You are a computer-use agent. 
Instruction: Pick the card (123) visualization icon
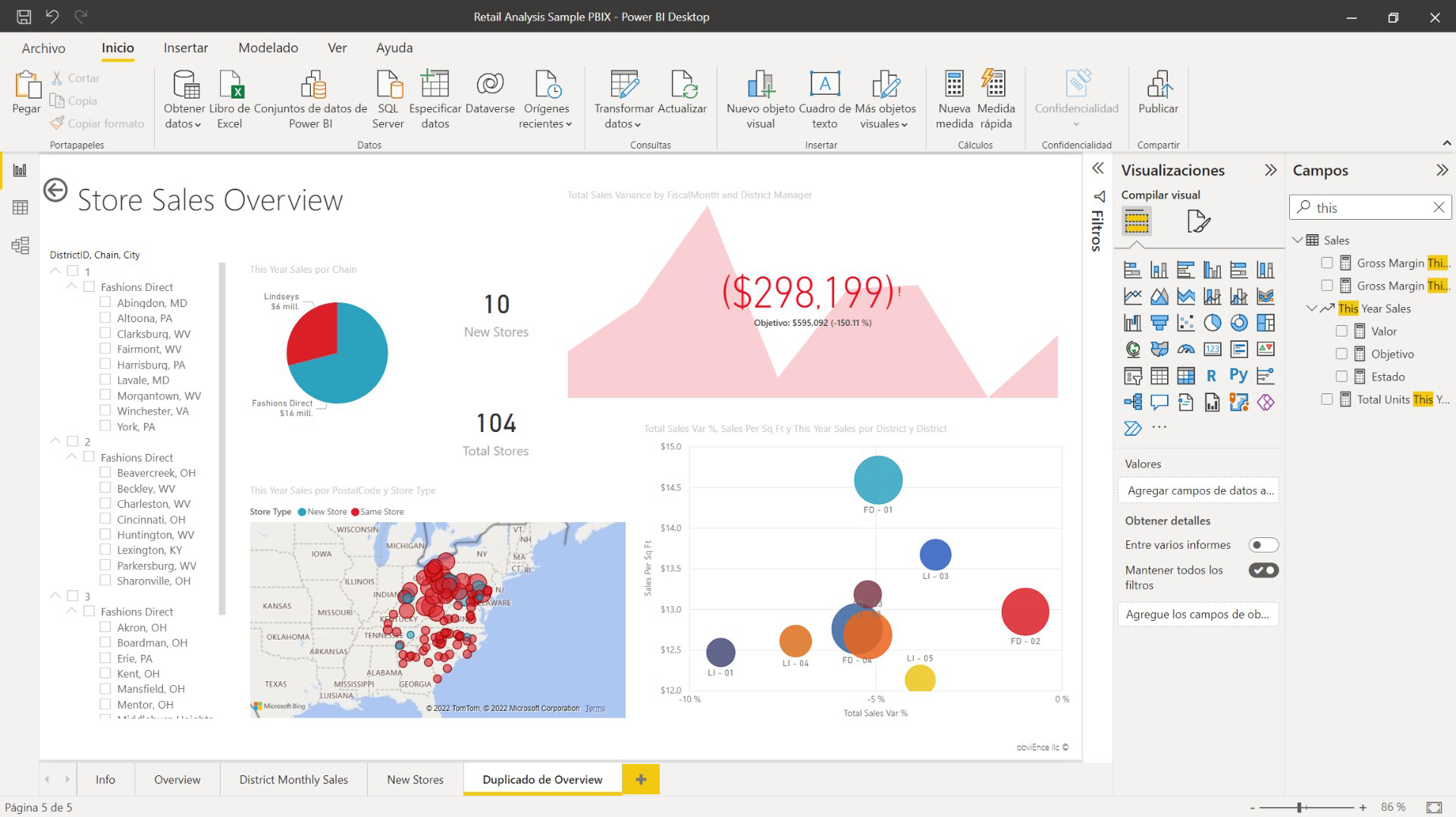[x=1212, y=349]
